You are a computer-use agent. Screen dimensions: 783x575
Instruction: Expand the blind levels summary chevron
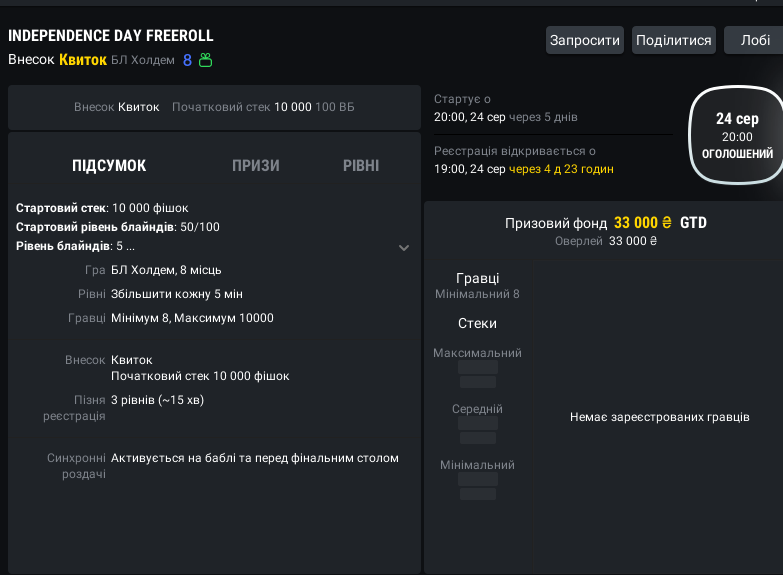[404, 248]
